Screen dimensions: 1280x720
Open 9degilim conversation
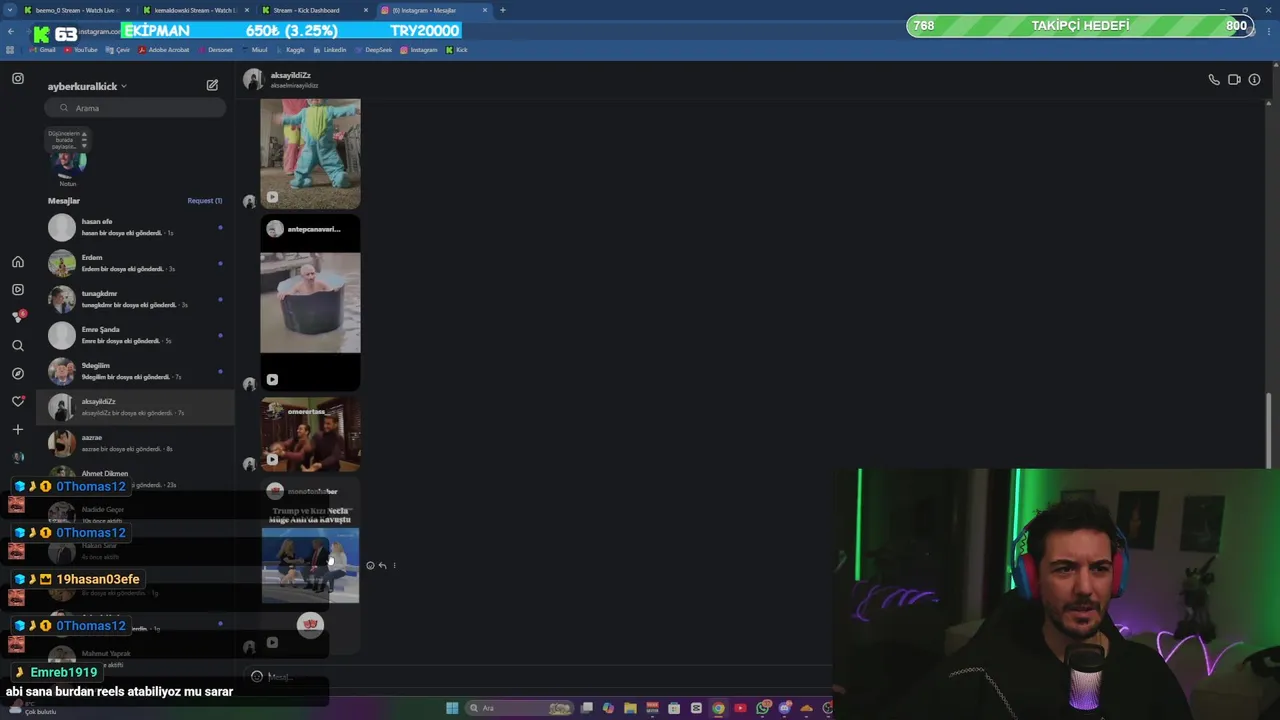(136, 371)
